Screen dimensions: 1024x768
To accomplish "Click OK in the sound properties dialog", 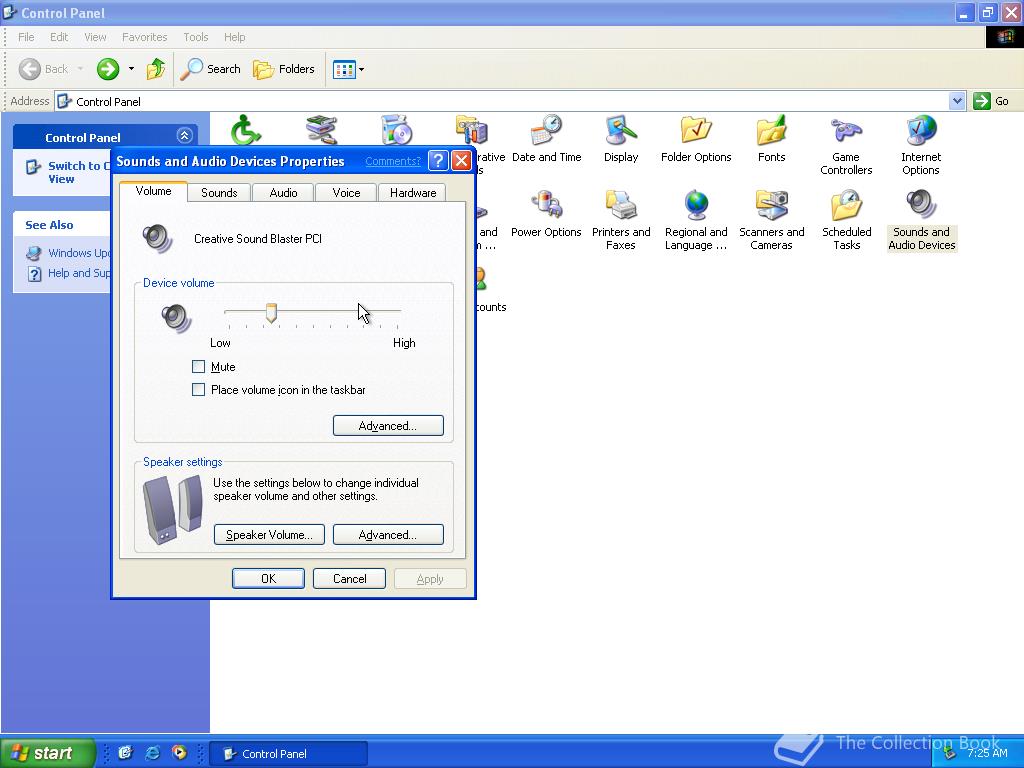I will [268, 579].
